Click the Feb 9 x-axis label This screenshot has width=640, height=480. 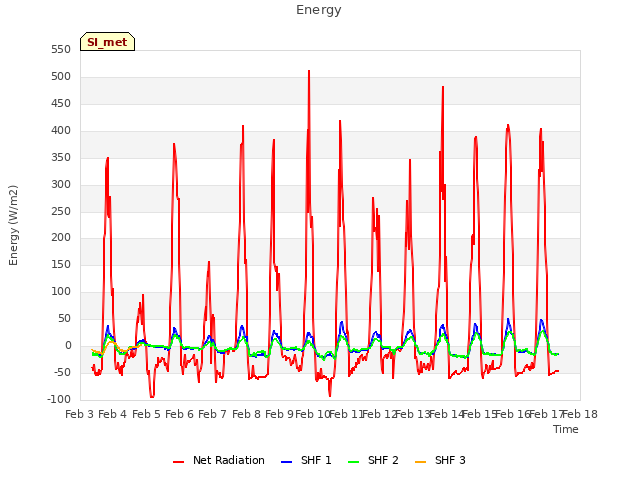point(279,414)
